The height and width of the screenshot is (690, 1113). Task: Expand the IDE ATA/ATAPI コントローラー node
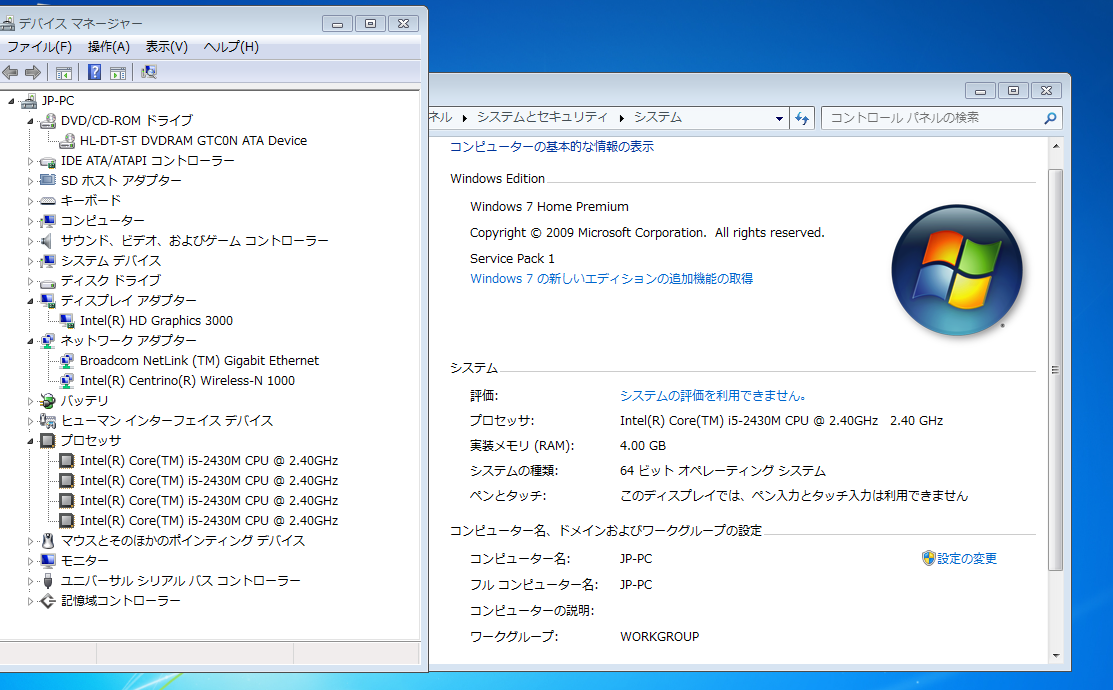31,161
